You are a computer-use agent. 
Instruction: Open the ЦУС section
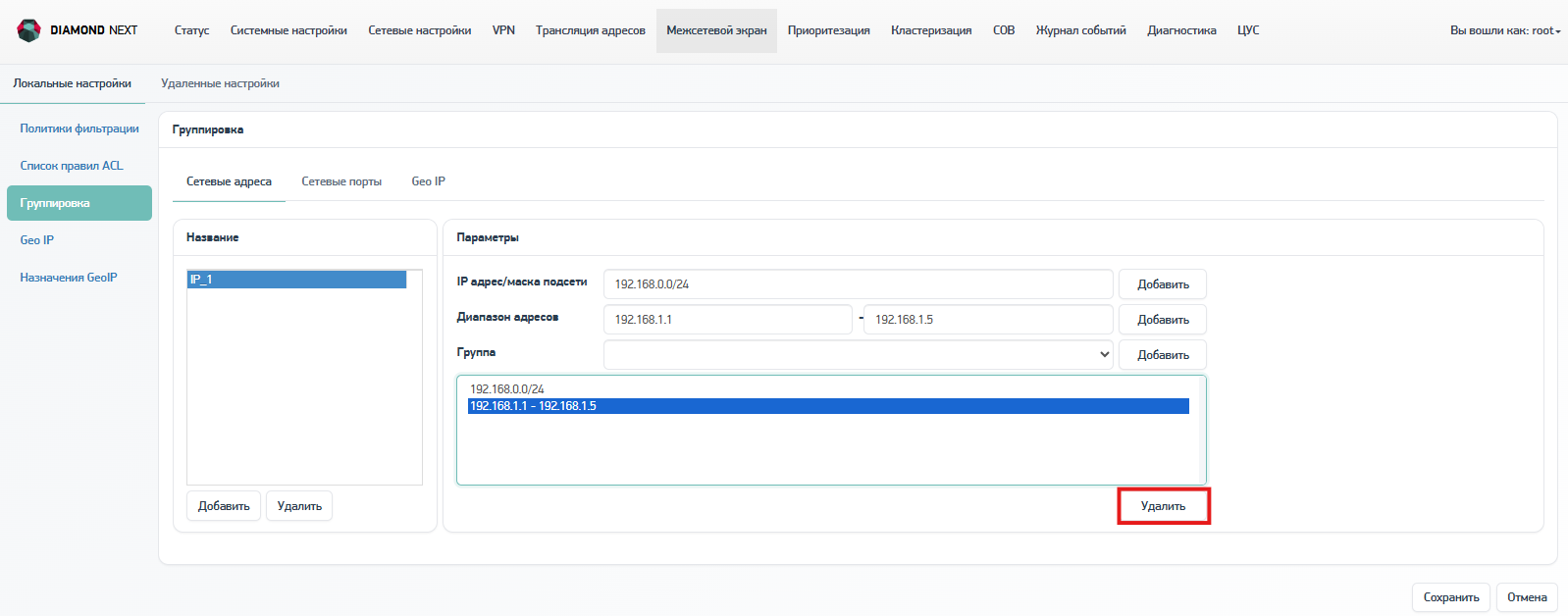[x=1248, y=30]
